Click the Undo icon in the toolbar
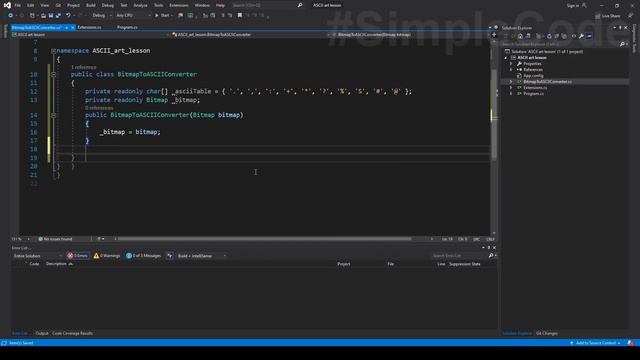 [68, 16]
